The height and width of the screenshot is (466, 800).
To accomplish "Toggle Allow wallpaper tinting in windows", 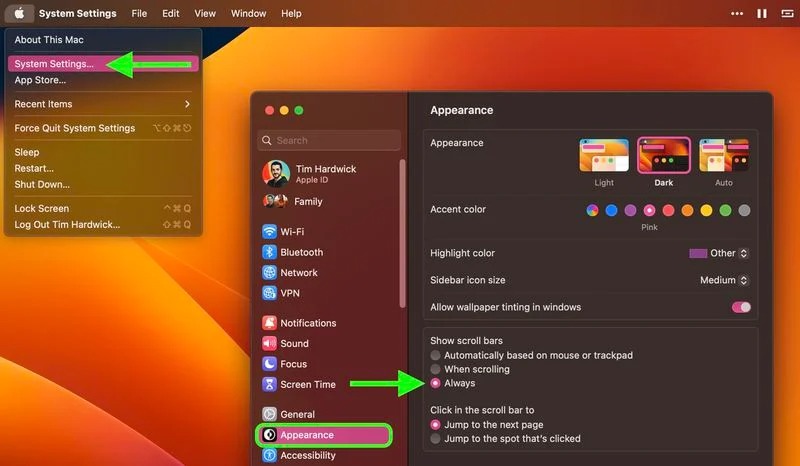I will [741, 307].
